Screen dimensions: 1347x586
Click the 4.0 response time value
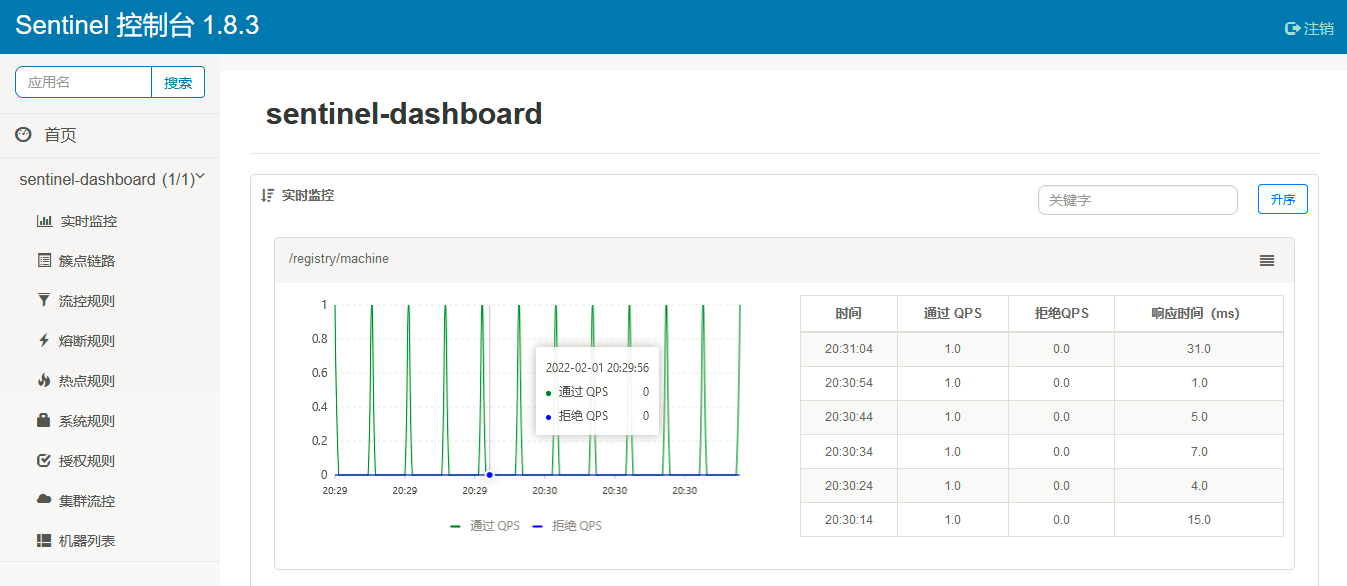[1199, 486]
